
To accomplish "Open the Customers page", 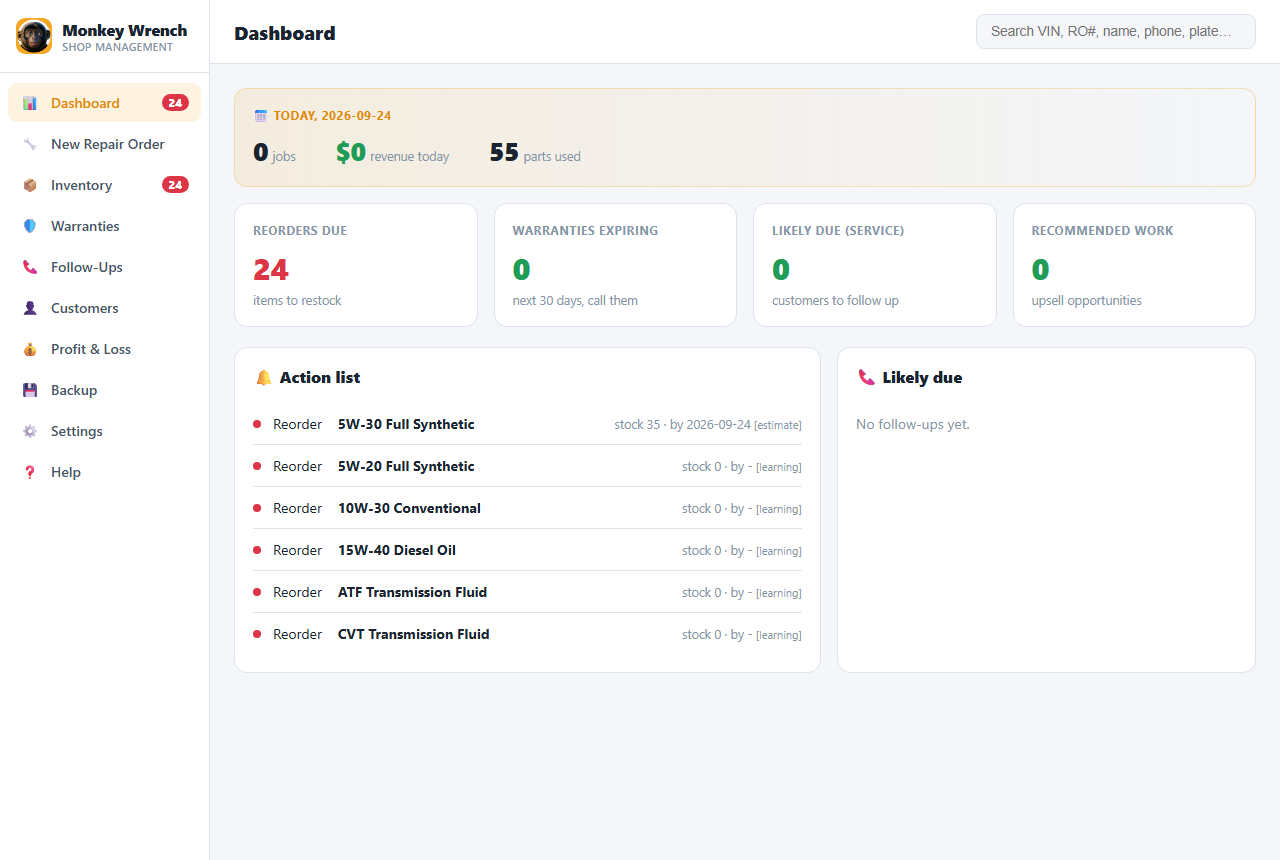I will coord(104,308).
